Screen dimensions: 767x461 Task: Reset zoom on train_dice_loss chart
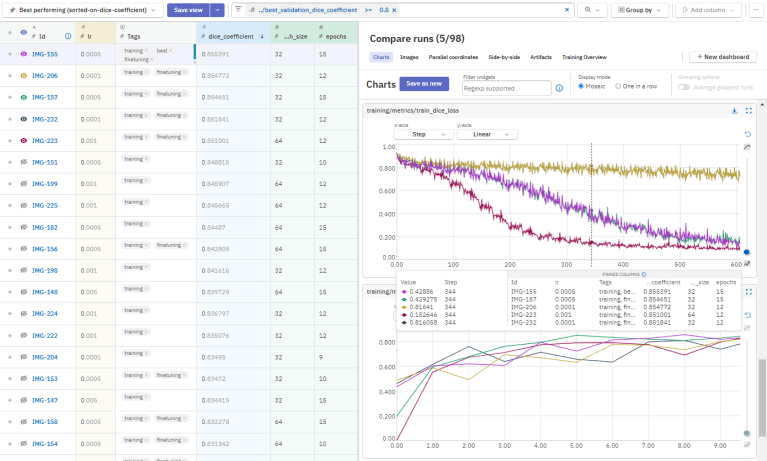[747, 134]
